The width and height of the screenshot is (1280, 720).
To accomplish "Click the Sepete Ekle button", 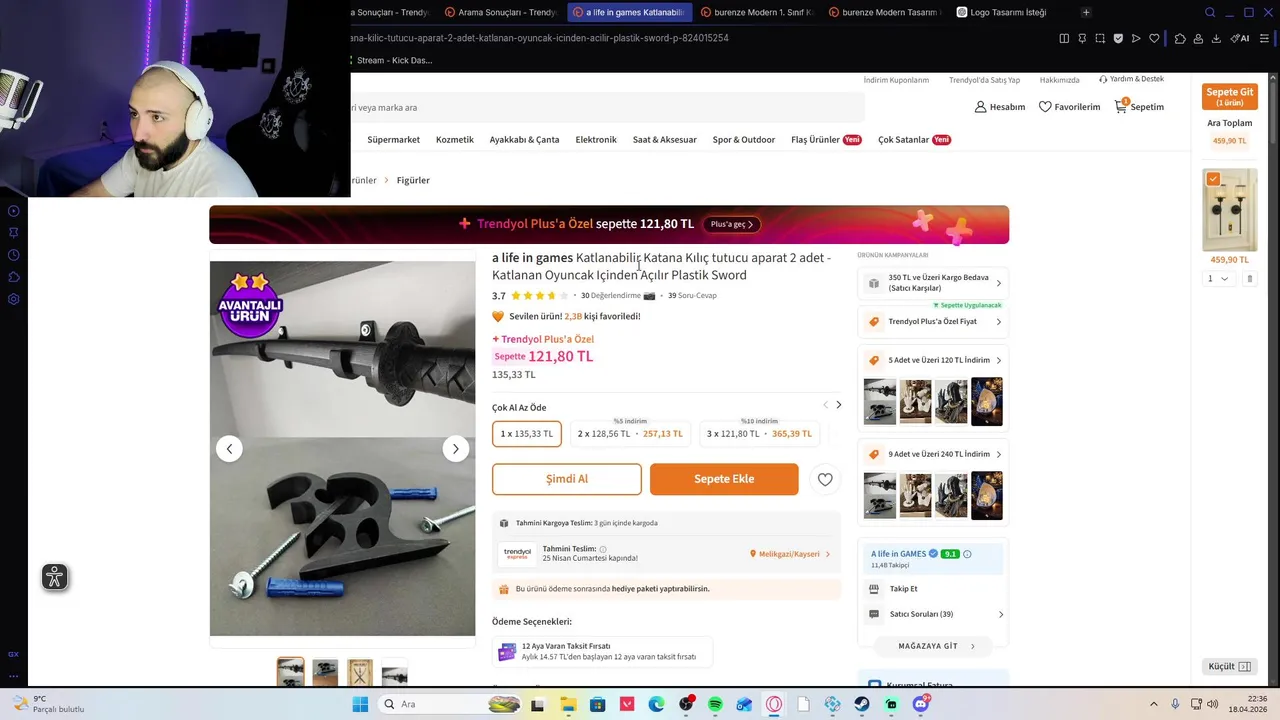I will click(x=724, y=479).
